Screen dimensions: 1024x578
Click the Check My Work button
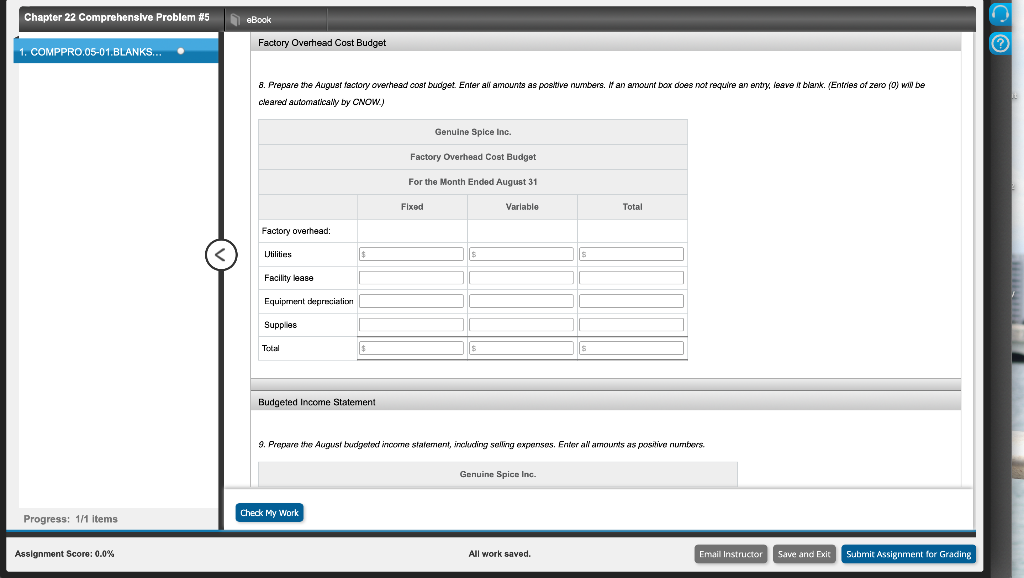pyautogui.click(x=269, y=513)
